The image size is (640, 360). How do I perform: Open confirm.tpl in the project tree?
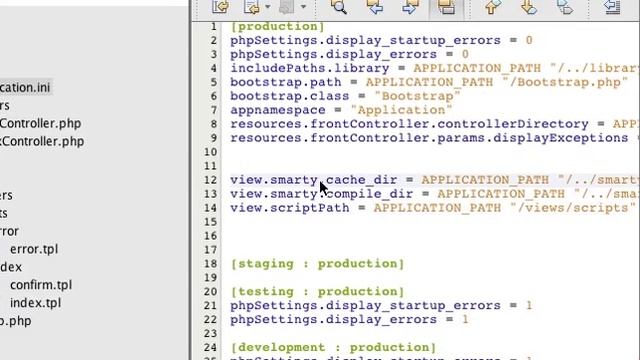tap(41, 285)
